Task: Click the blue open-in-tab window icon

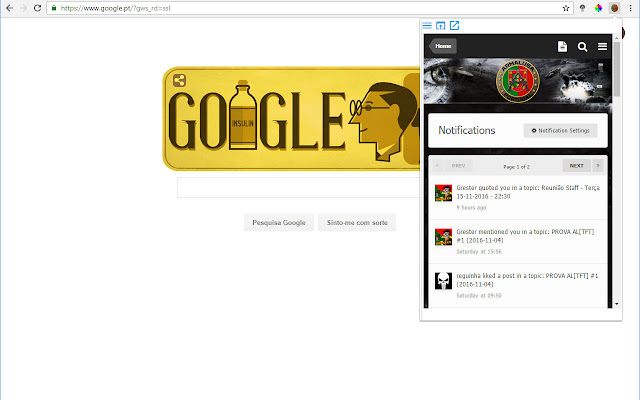Action: tap(440, 26)
